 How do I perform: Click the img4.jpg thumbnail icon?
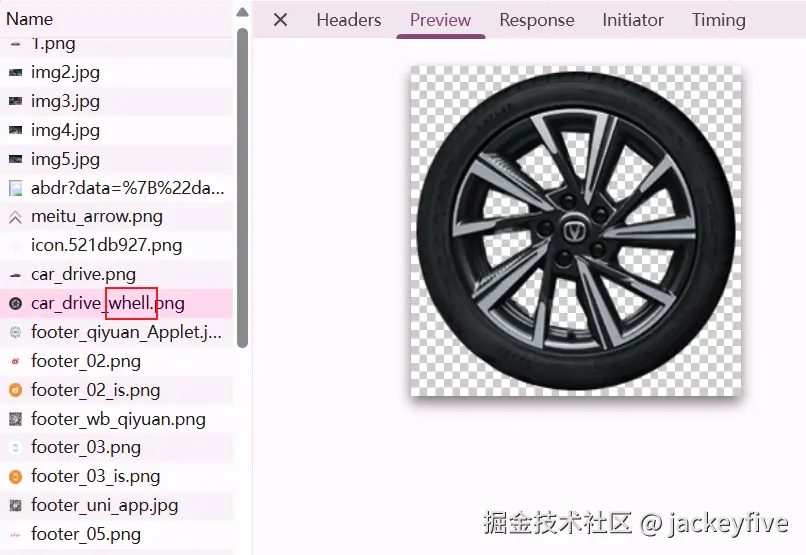coord(15,130)
